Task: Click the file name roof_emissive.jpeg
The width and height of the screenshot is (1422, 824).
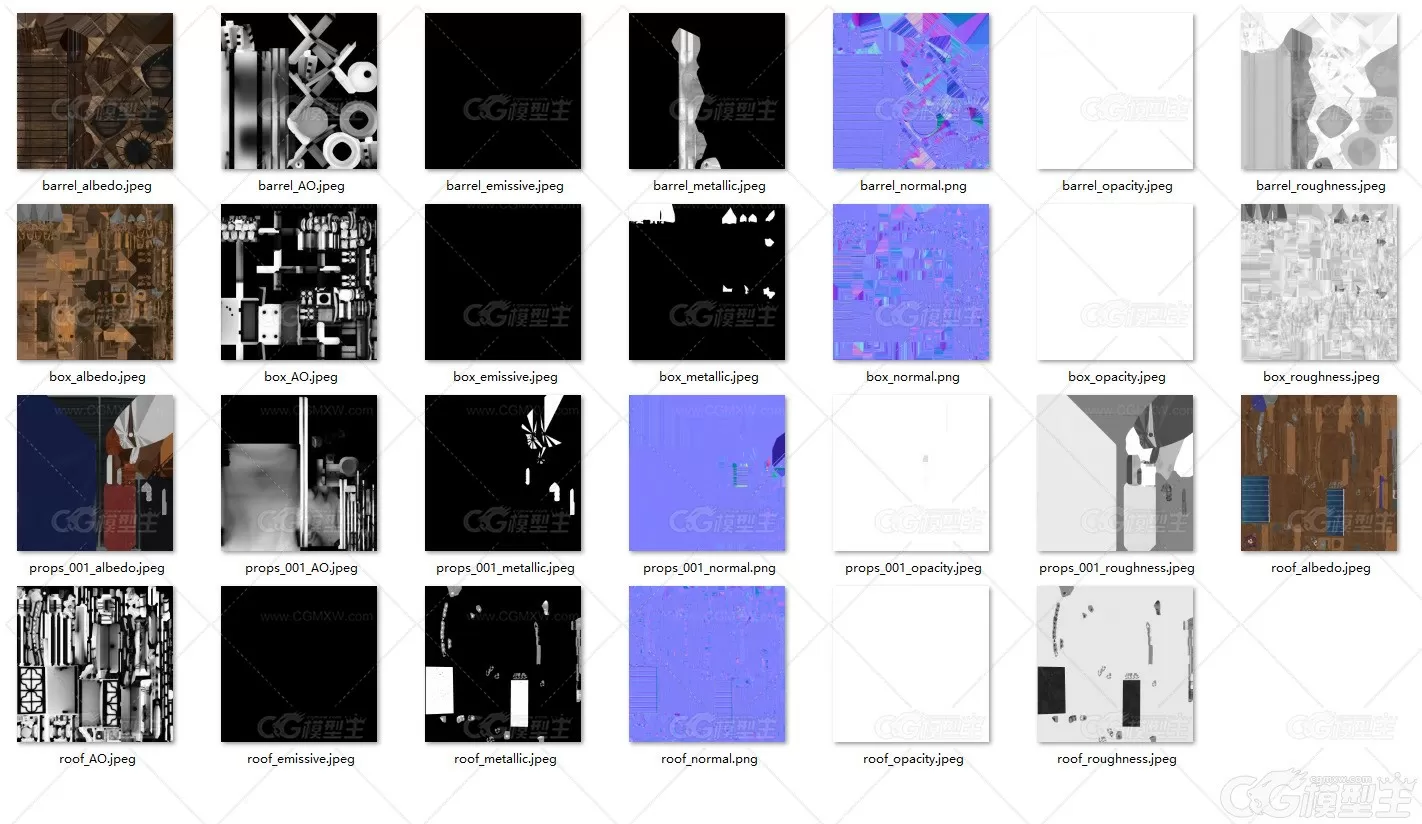Action: click(x=301, y=759)
